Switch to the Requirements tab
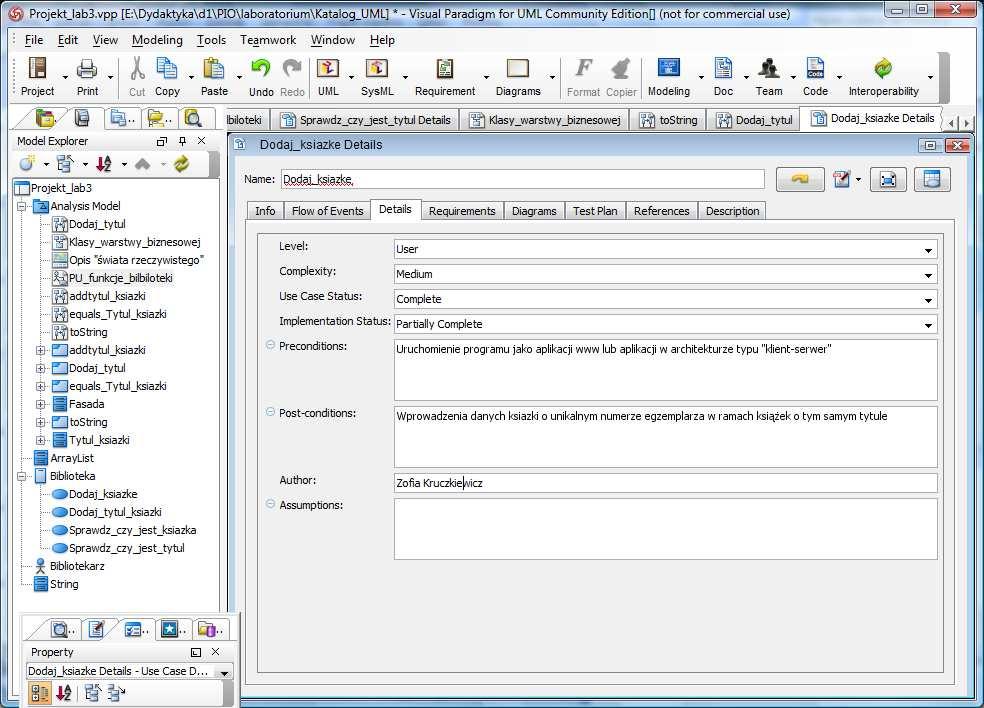The height and width of the screenshot is (708, 984). pos(462,211)
